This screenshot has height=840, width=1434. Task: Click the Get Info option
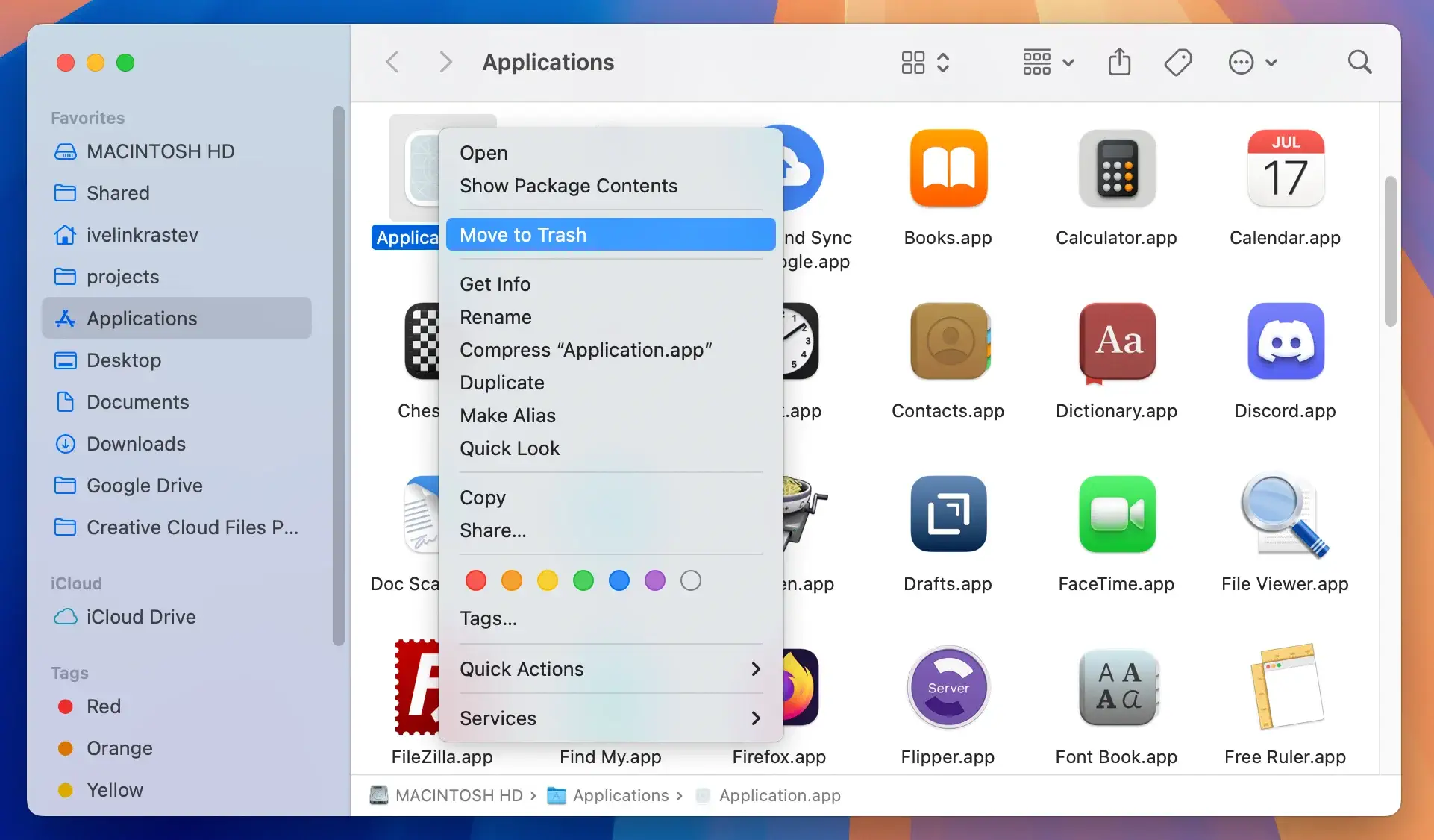495,284
